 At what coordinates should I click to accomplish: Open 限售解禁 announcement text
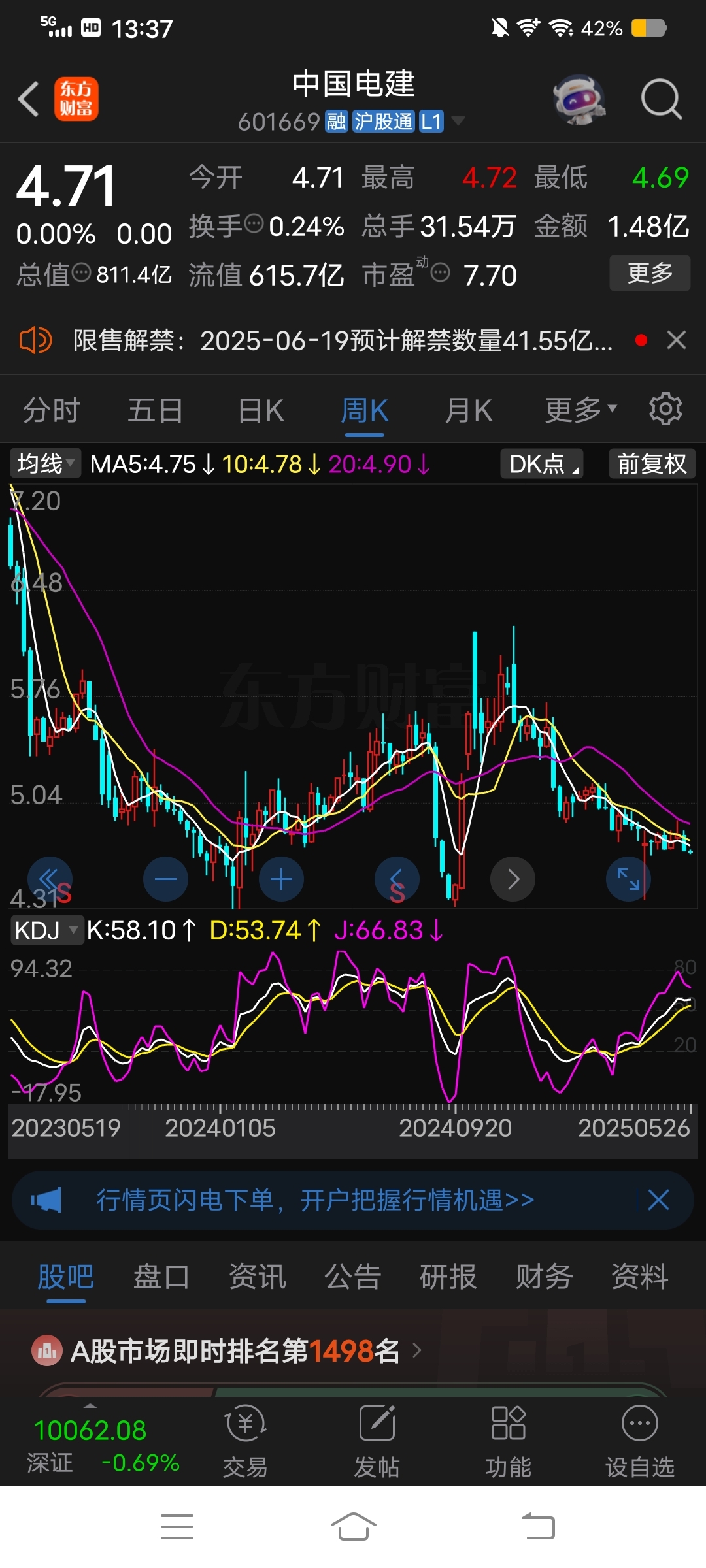tap(343, 340)
